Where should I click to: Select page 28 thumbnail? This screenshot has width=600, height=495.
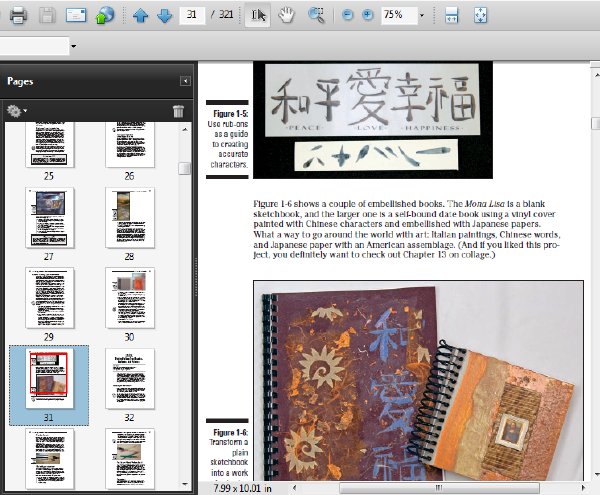[130, 218]
